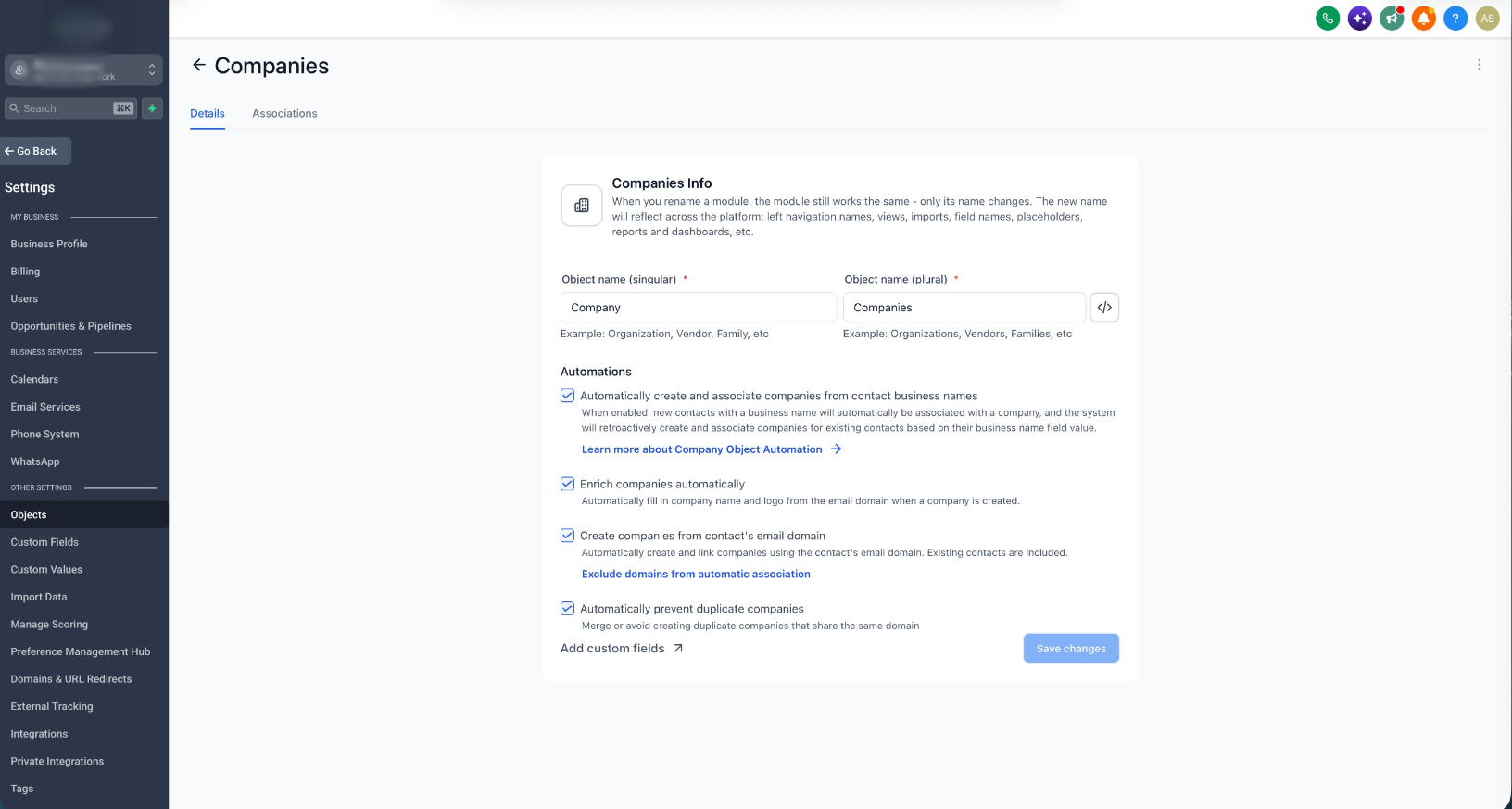Click the green phone dialer icon

(1328, 18)
